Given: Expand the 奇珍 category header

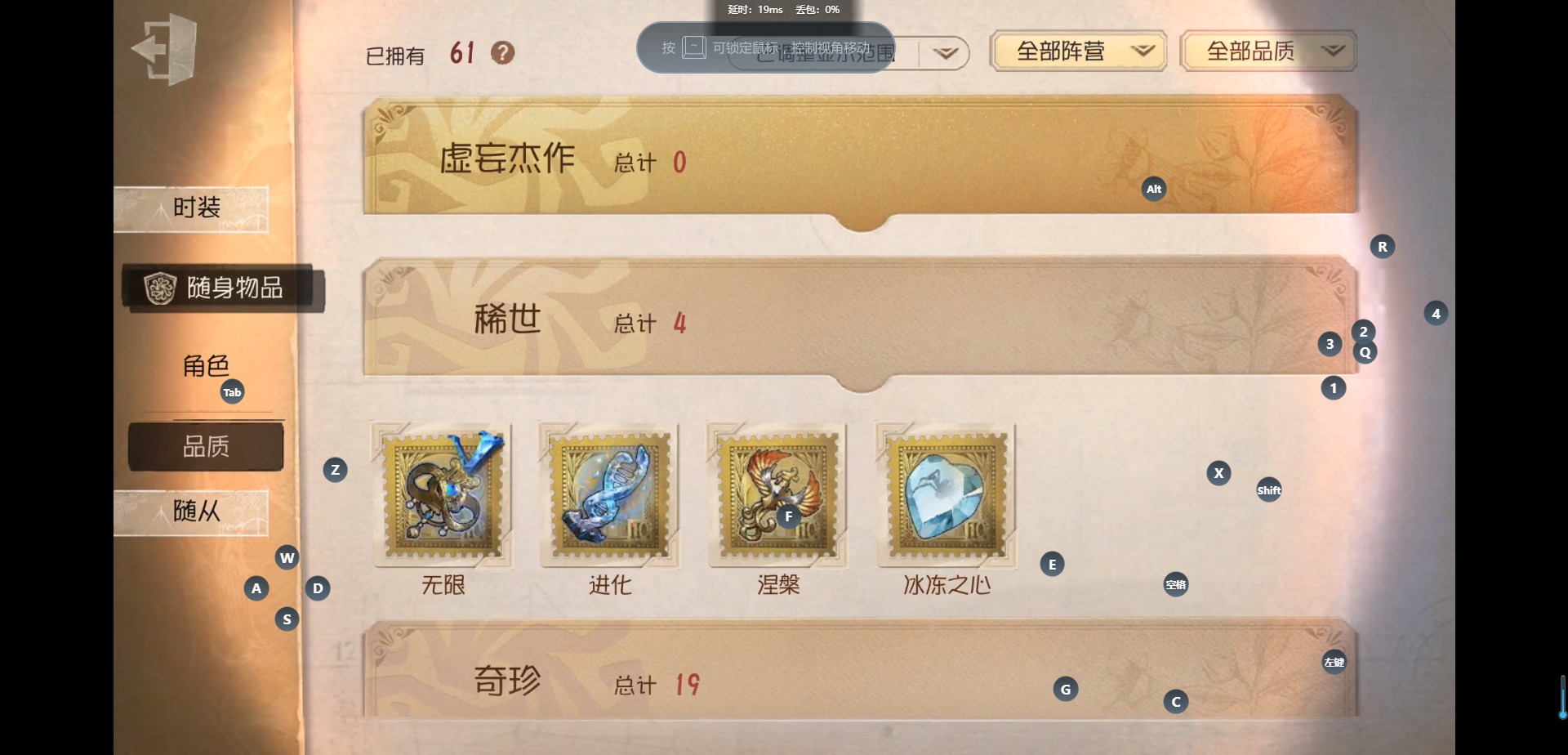Looking at the screenshot, I should coord(861,672).
